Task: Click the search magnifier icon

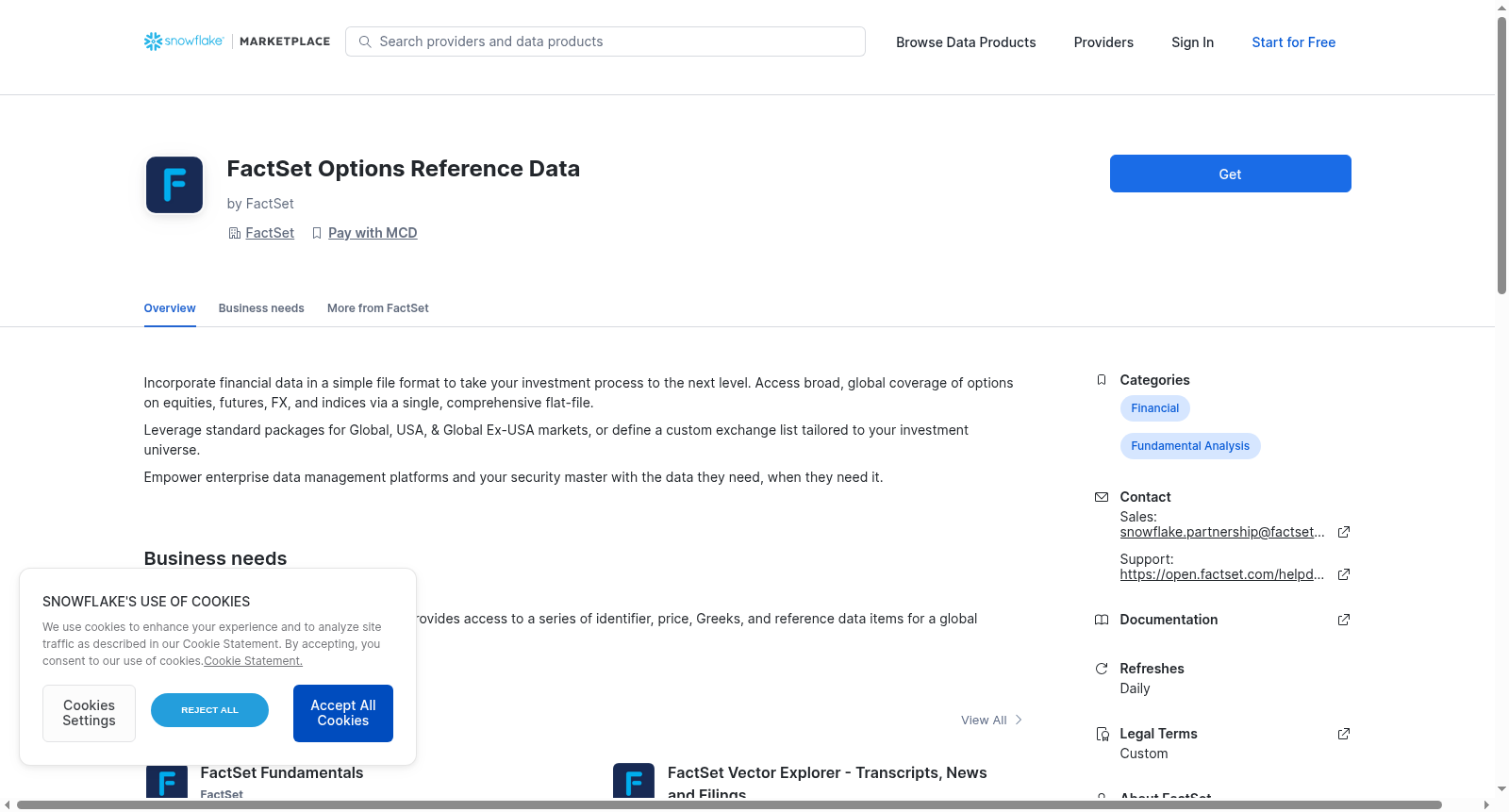Action: click(x=365, y=41)
